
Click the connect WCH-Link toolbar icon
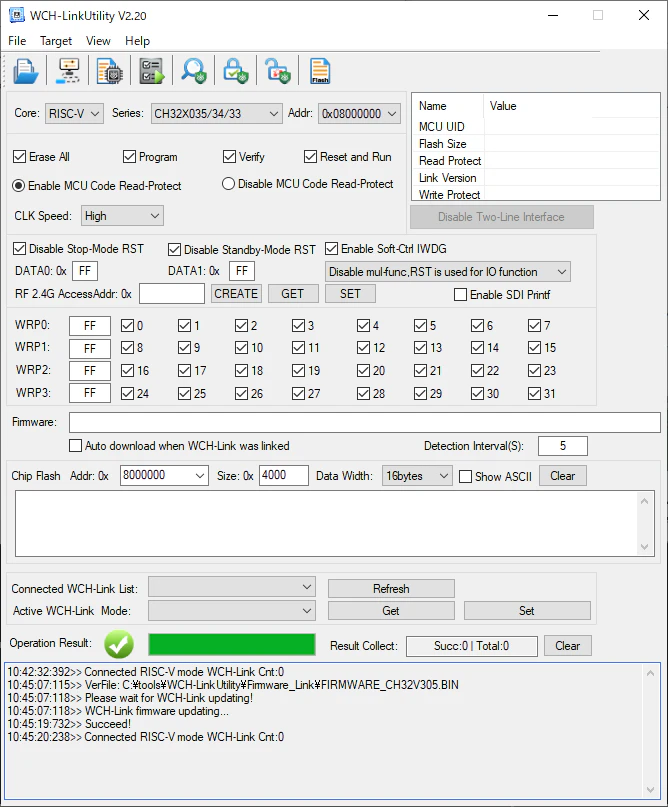tap(68, 71)
